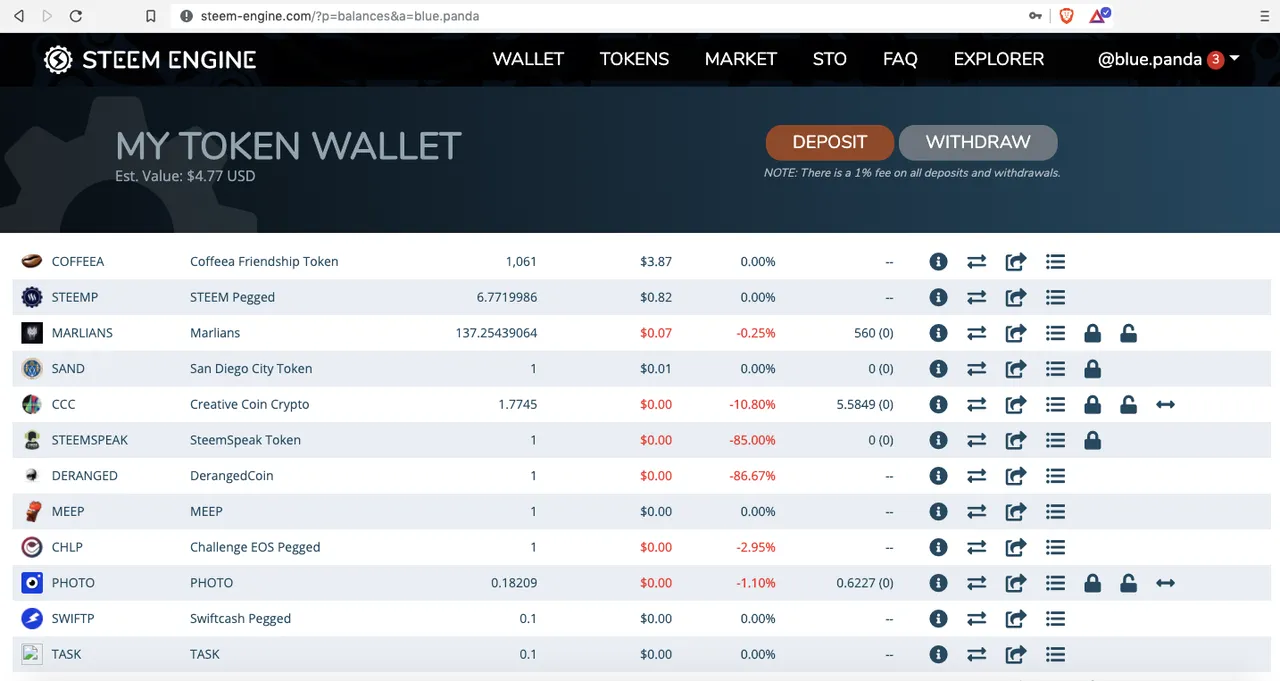Open DERANGED token info icon
This screenshot has width=1280, height=681.
coord(938,476)
